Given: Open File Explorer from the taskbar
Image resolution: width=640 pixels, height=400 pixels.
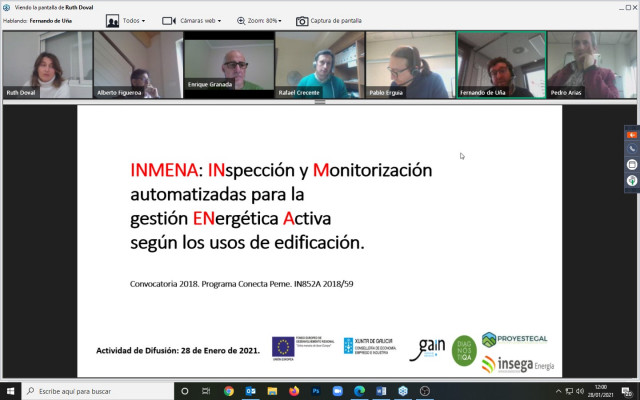Looking at the screenshot, I should (x=272, y=391).
